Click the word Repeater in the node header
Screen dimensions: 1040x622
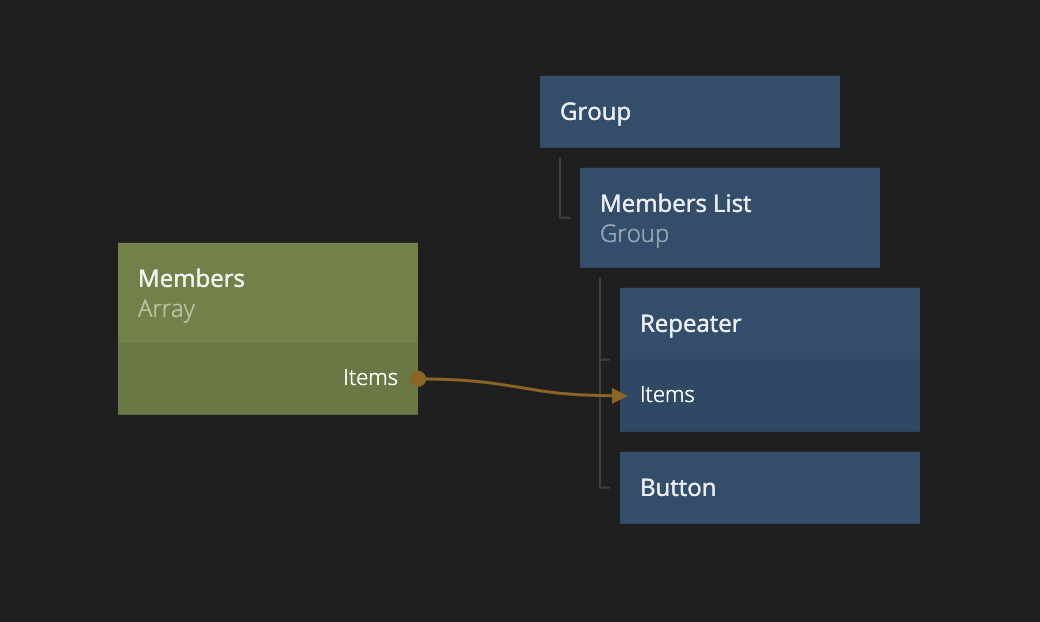pyautogui.click(x=690, y=324)
